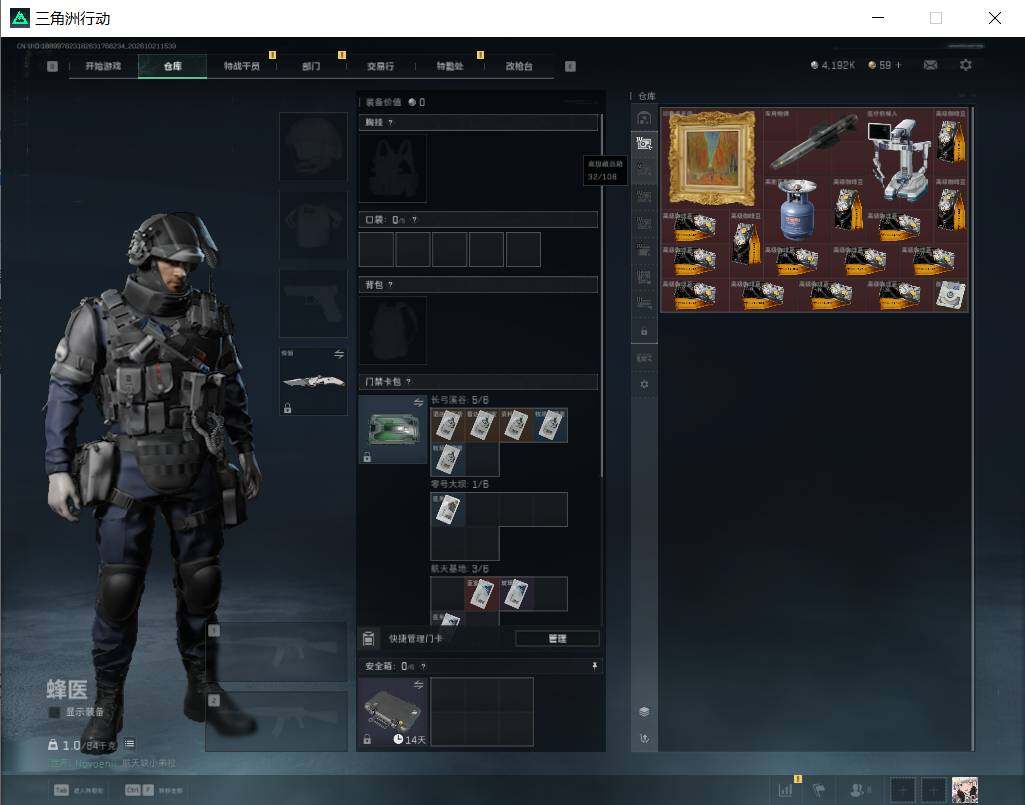Click the swap icon on the safe box

coord(418,685)
